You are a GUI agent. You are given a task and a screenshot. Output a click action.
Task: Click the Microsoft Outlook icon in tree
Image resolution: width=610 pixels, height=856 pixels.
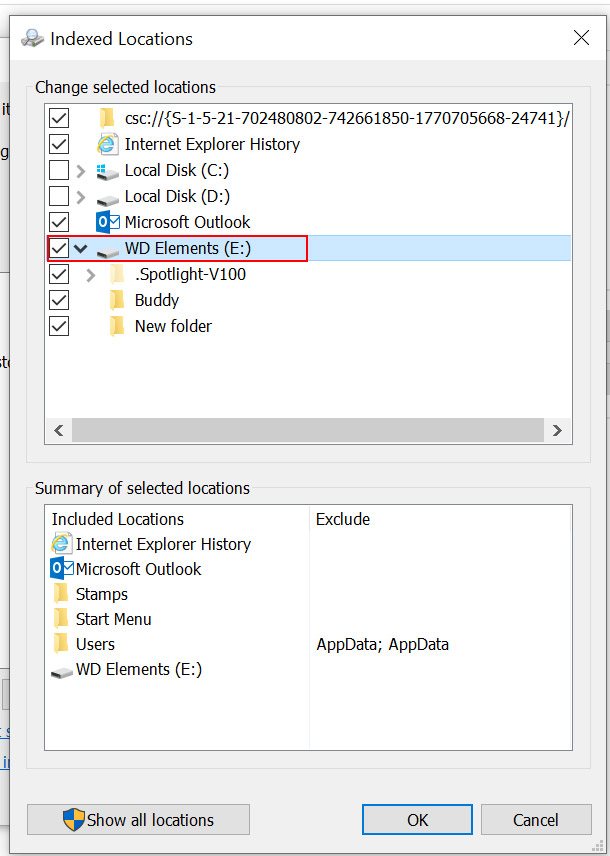pos(108,222)
